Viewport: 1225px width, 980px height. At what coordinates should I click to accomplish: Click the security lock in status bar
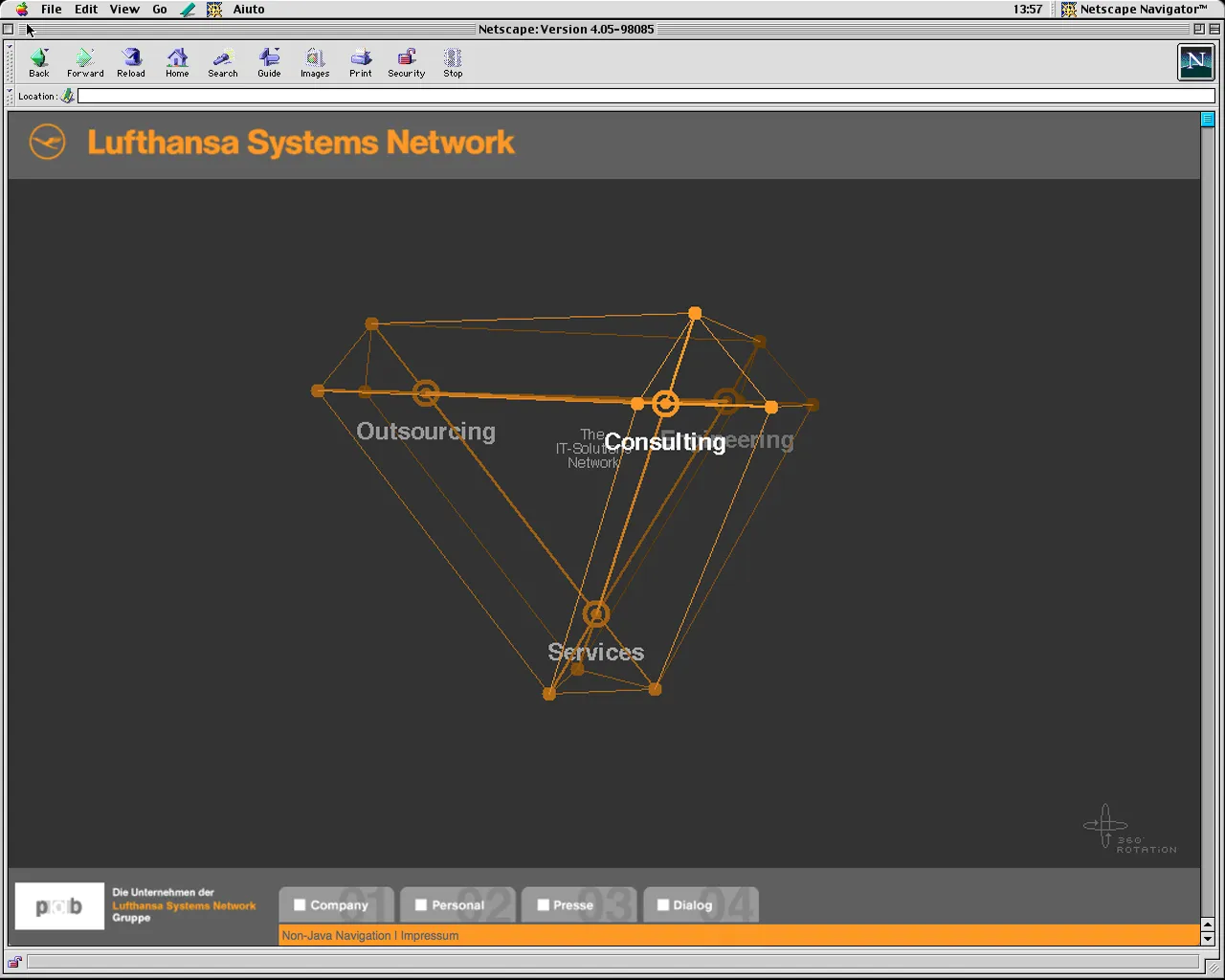(x=15, y=962)
